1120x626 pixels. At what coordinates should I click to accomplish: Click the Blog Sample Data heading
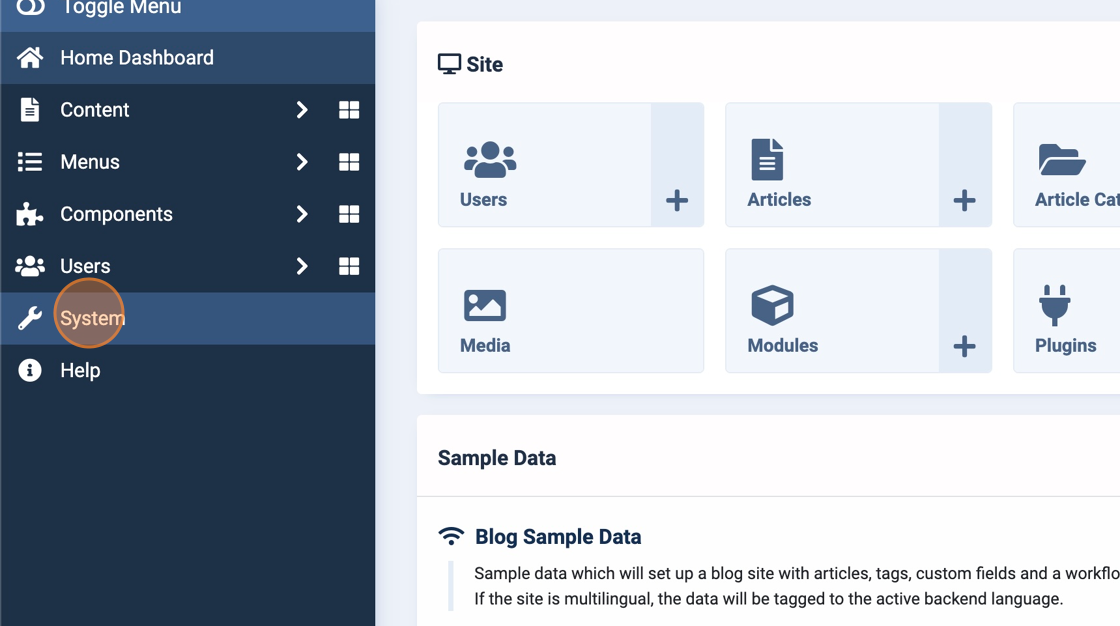(x=558, y=537)
